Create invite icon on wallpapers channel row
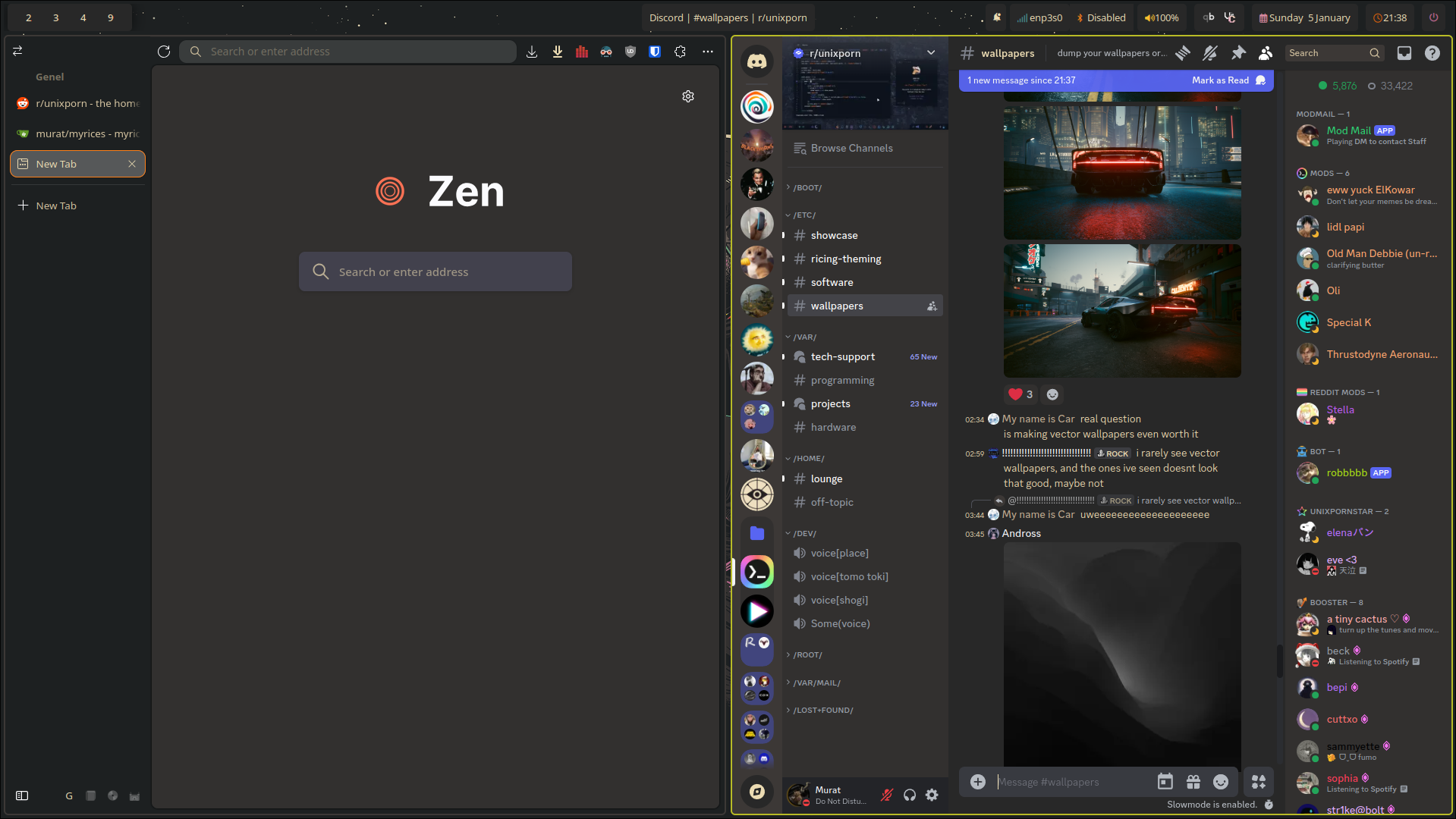Screen dimensions: 1456x819 [x=932, y=306]
